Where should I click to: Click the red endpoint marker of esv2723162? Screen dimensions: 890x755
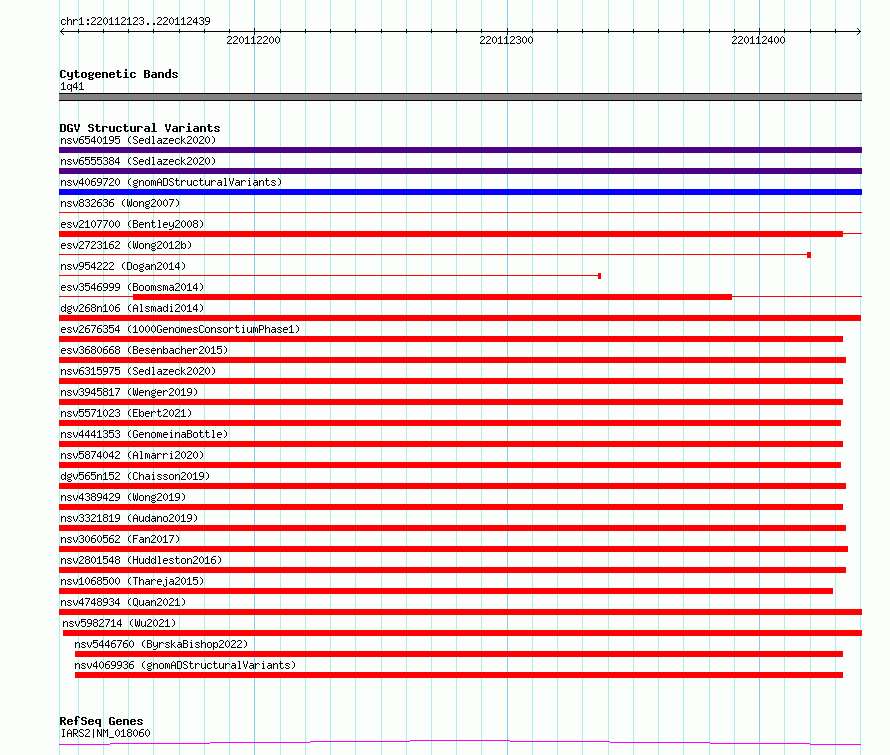point(809,255)
